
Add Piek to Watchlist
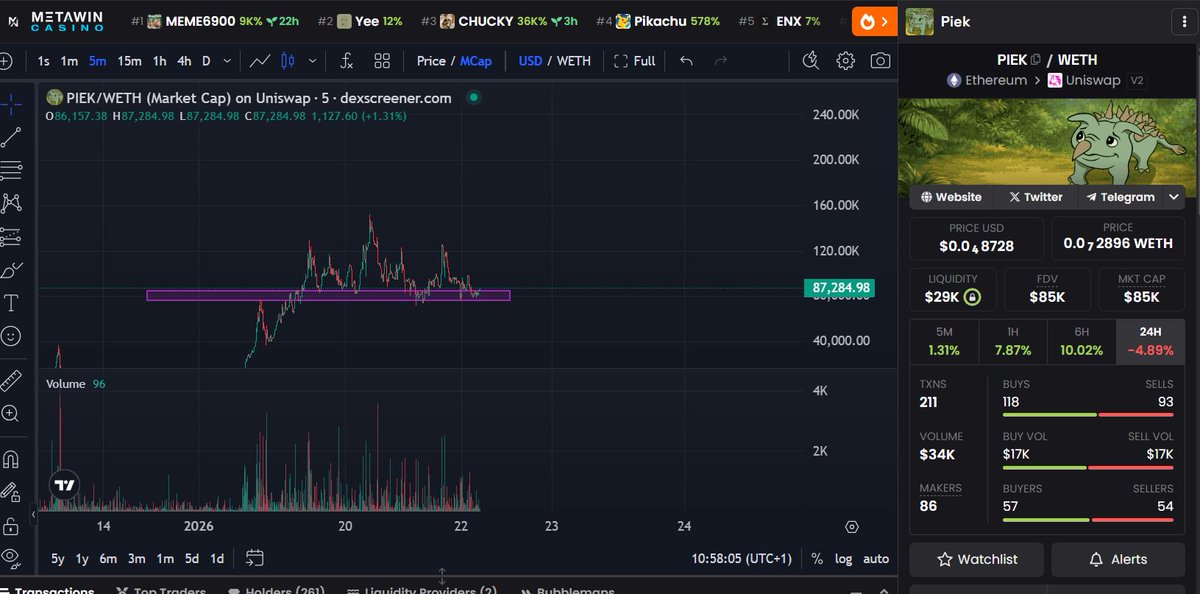(976, 559)
